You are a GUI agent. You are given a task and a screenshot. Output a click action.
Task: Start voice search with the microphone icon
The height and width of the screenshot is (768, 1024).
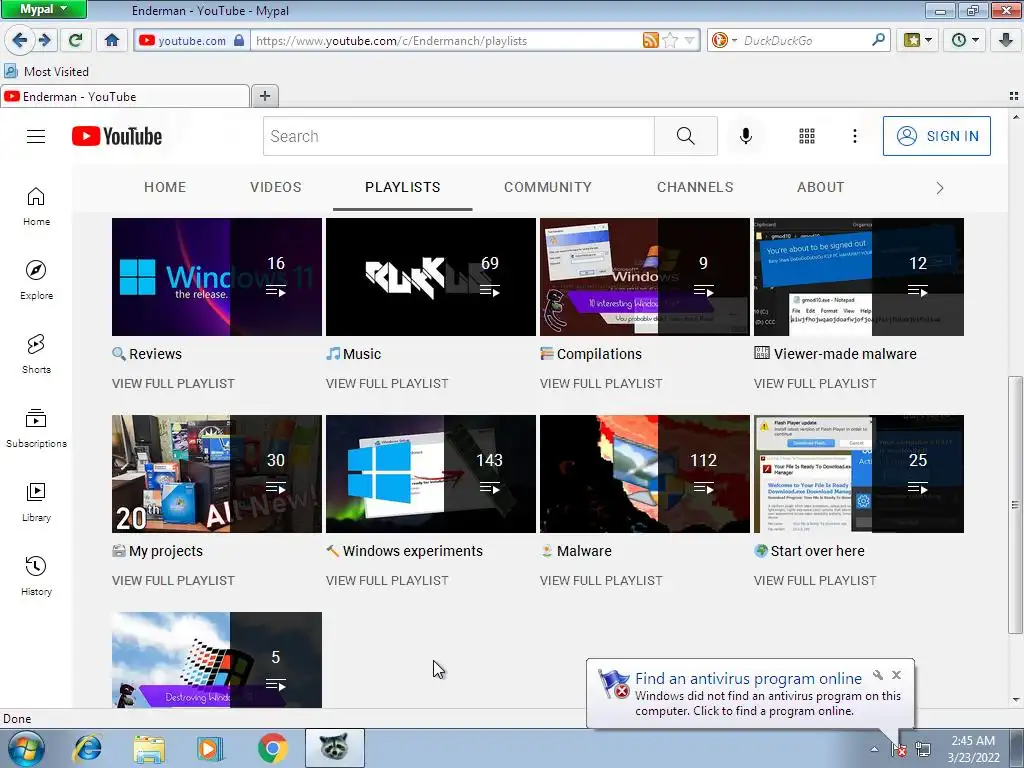[746, 136]
